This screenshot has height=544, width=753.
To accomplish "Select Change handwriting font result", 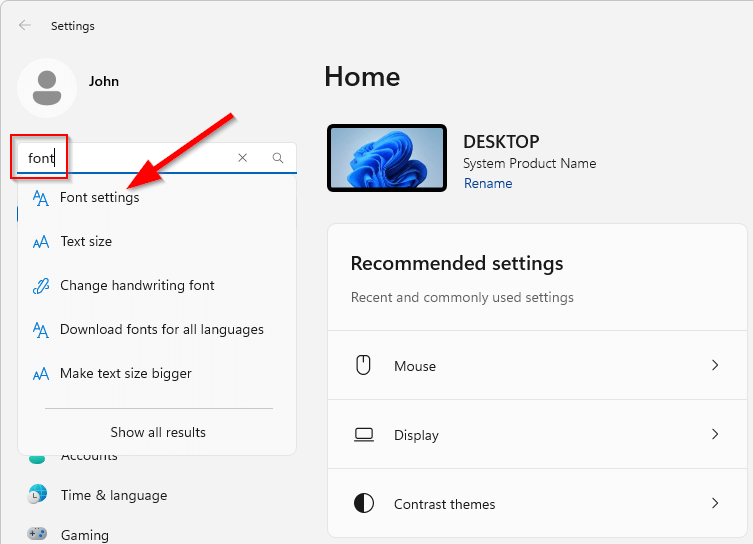I will (x=157, y=286).
